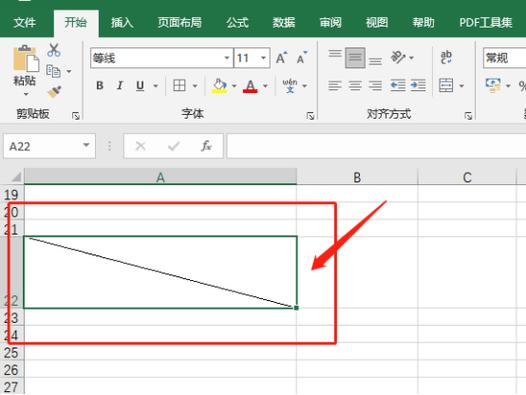Switch to 帮助 tab
The height and width of the screenshot is (395, 526).
coord(423,22)
